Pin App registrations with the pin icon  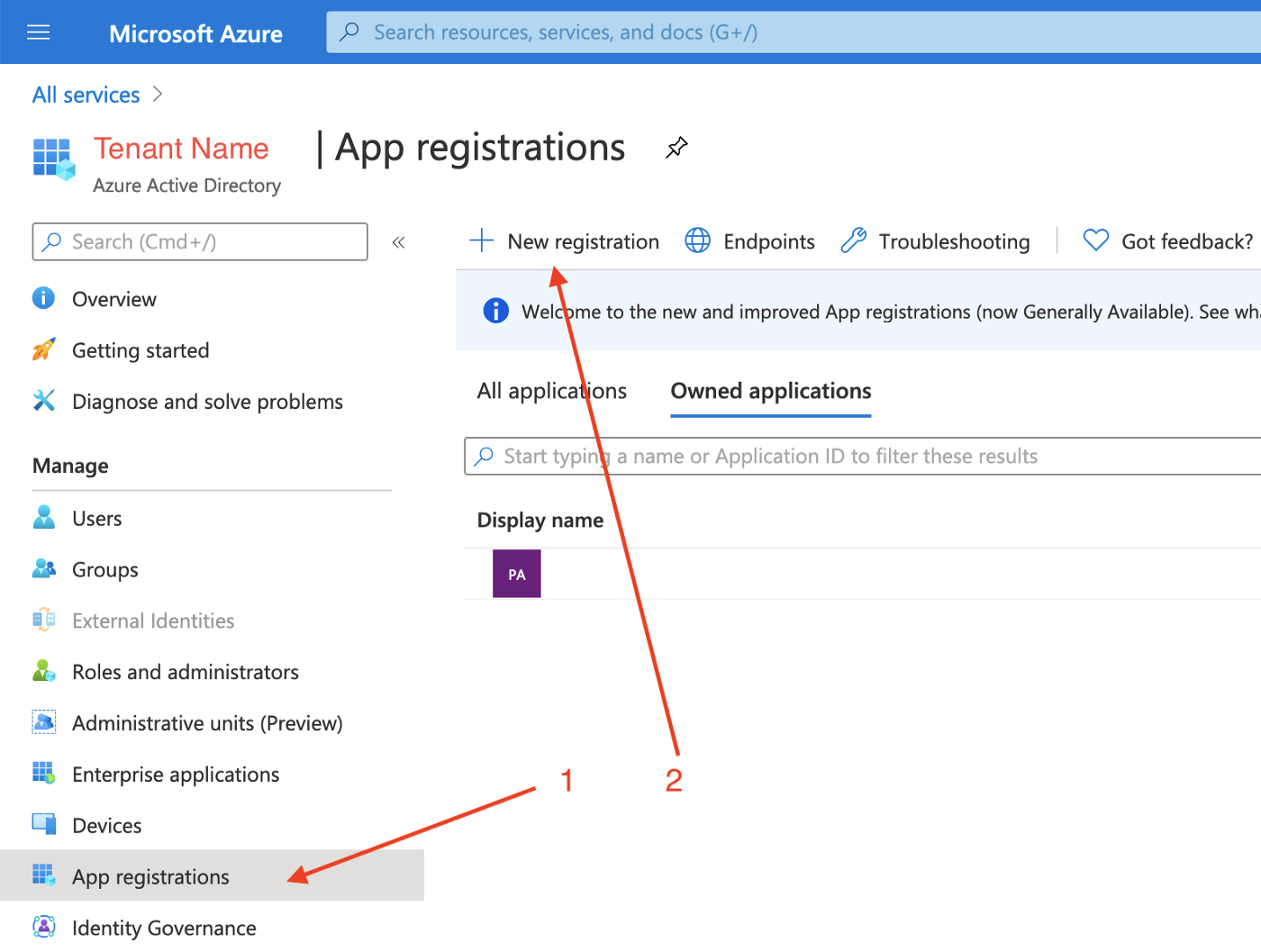pyautogui.click(x=676, y=148)
